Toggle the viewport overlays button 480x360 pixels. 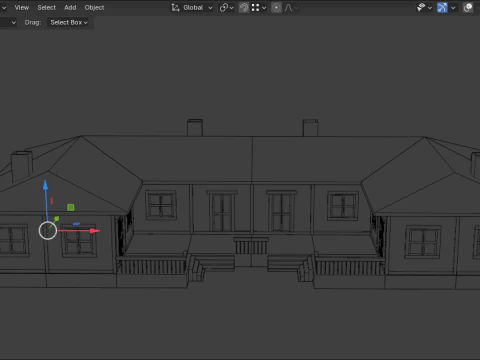click(x=468, y=7)
